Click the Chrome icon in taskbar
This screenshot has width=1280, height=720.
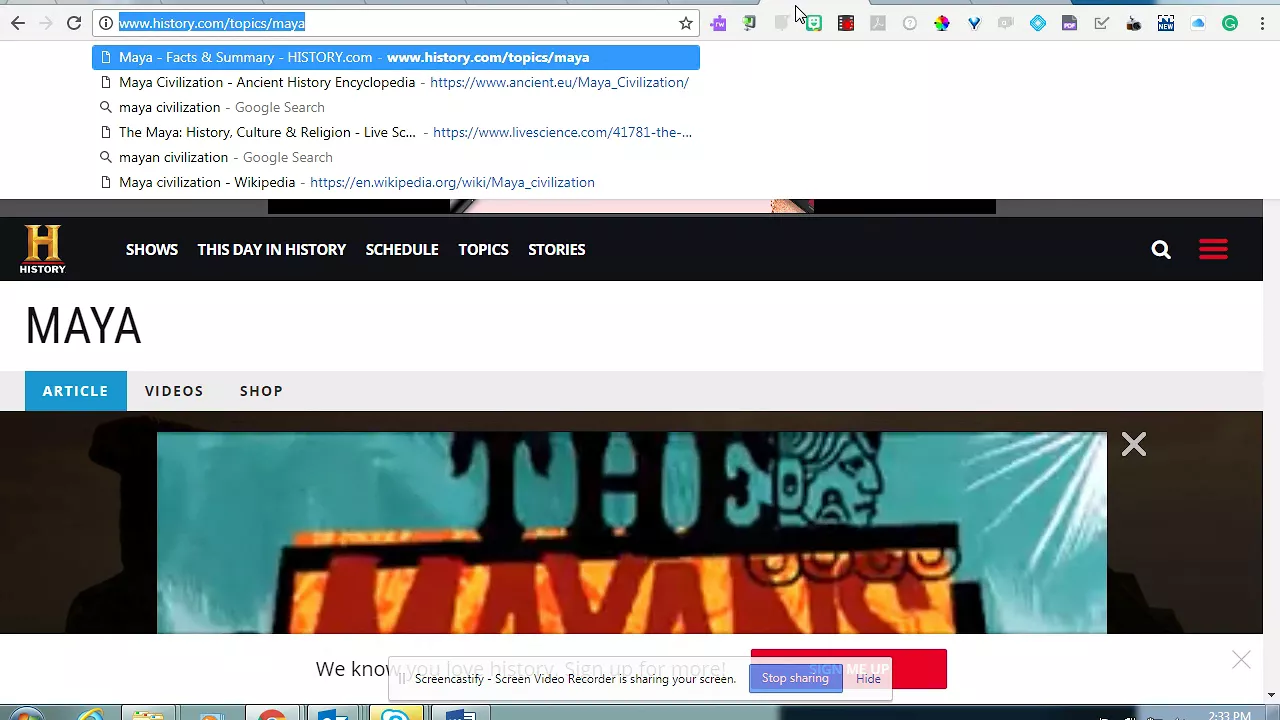click(272, 715)
